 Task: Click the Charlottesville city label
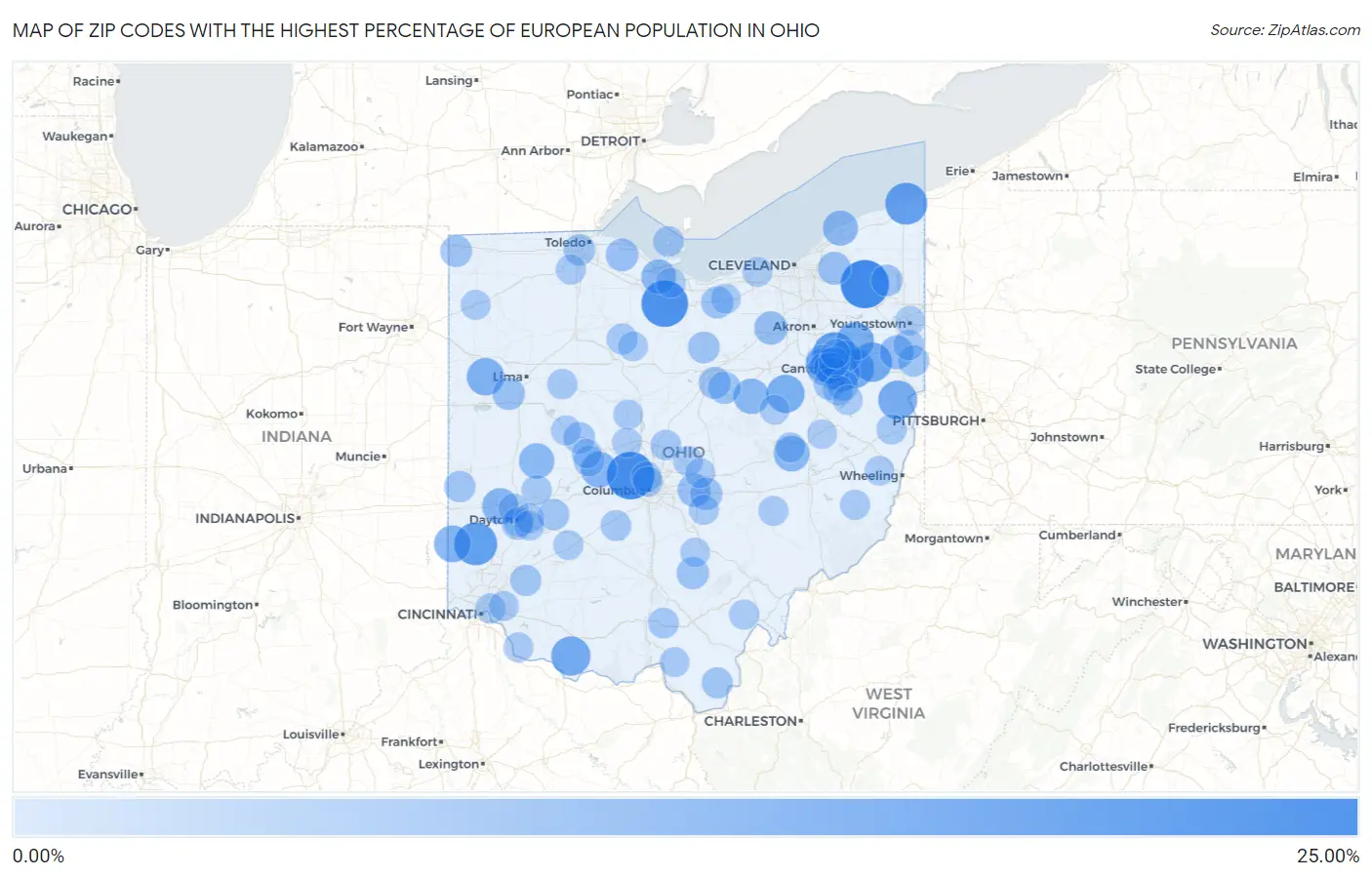click(1104, 766)
